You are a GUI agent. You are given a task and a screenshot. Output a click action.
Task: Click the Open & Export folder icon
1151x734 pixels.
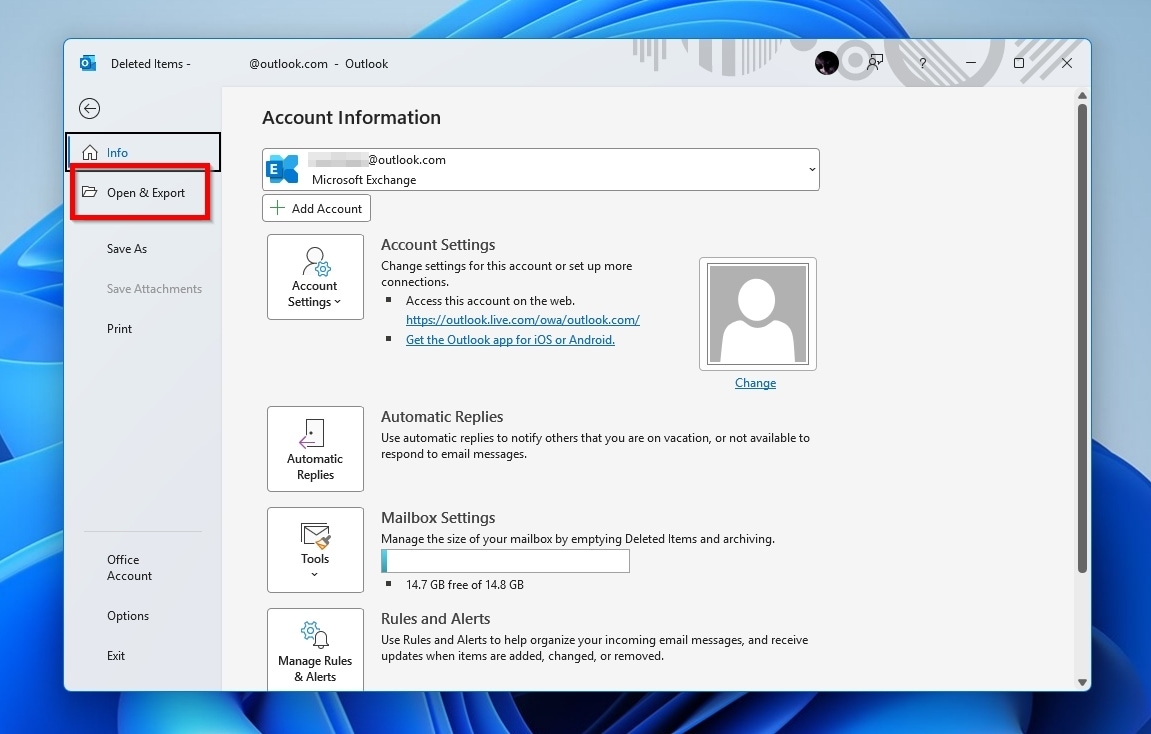90,192
